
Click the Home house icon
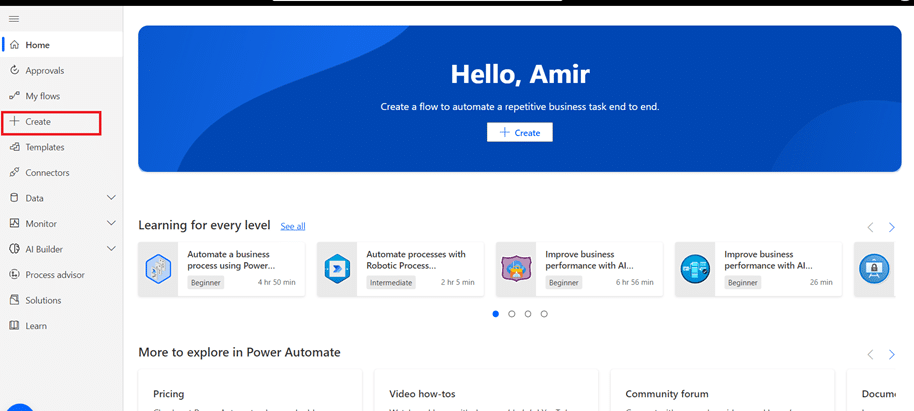(x=15, y=45)
